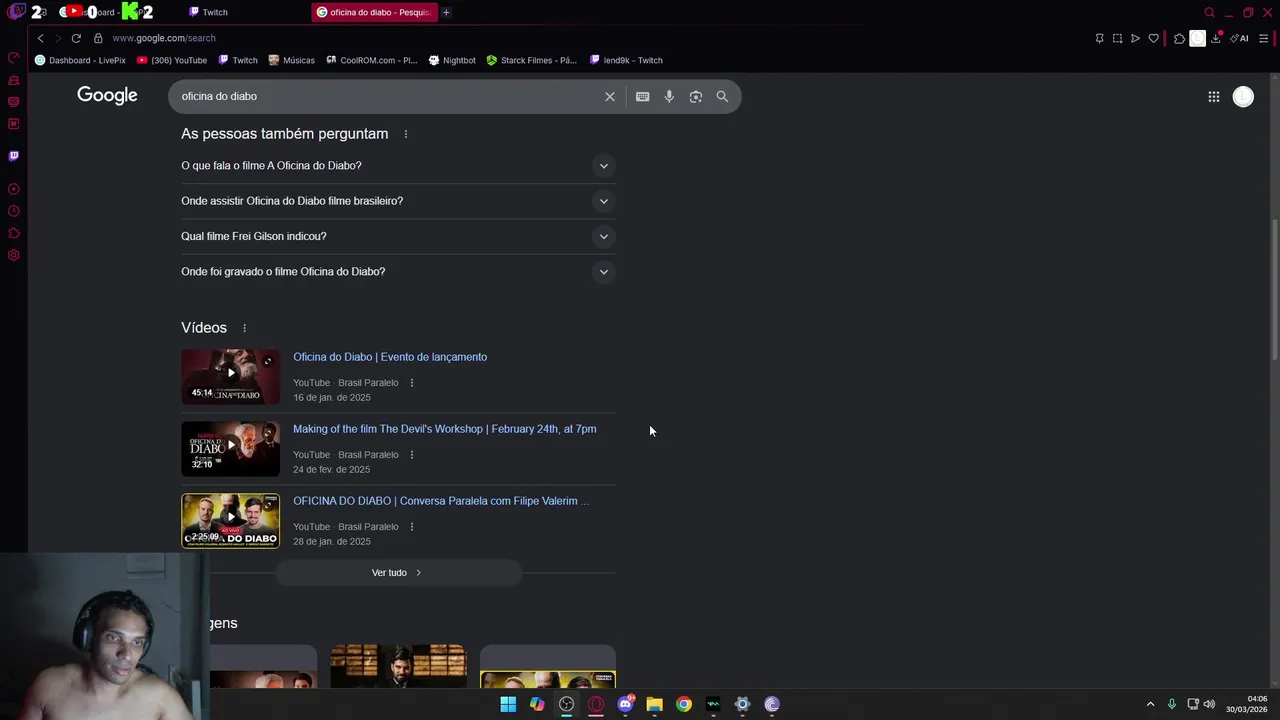1280x720 pixels.
Task: Open 'OFICINA DO DIABO | Conversa Paralela' link
Action: [441, 501]
